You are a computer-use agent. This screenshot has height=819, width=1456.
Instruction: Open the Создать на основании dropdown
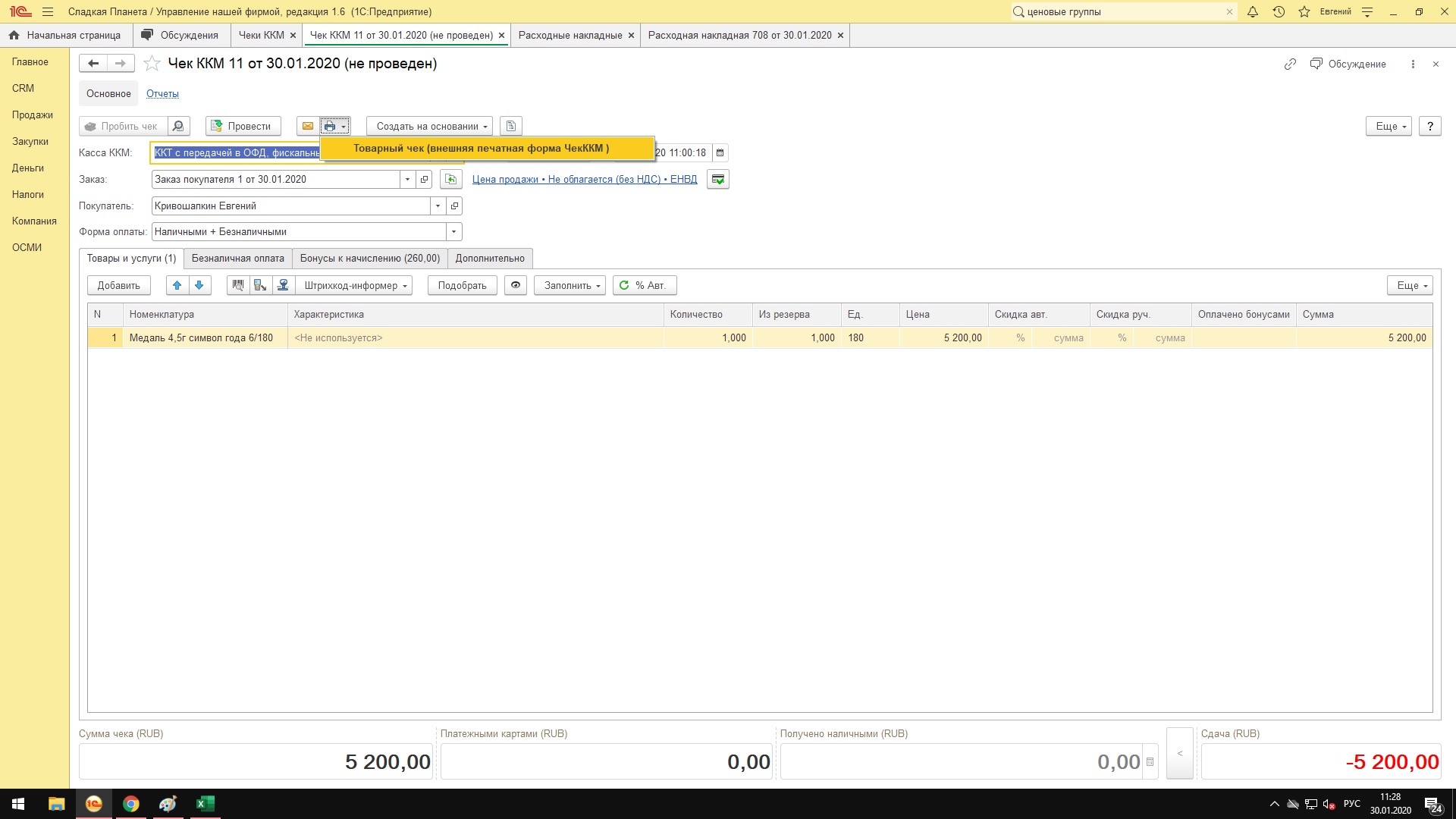pos(429,126)
